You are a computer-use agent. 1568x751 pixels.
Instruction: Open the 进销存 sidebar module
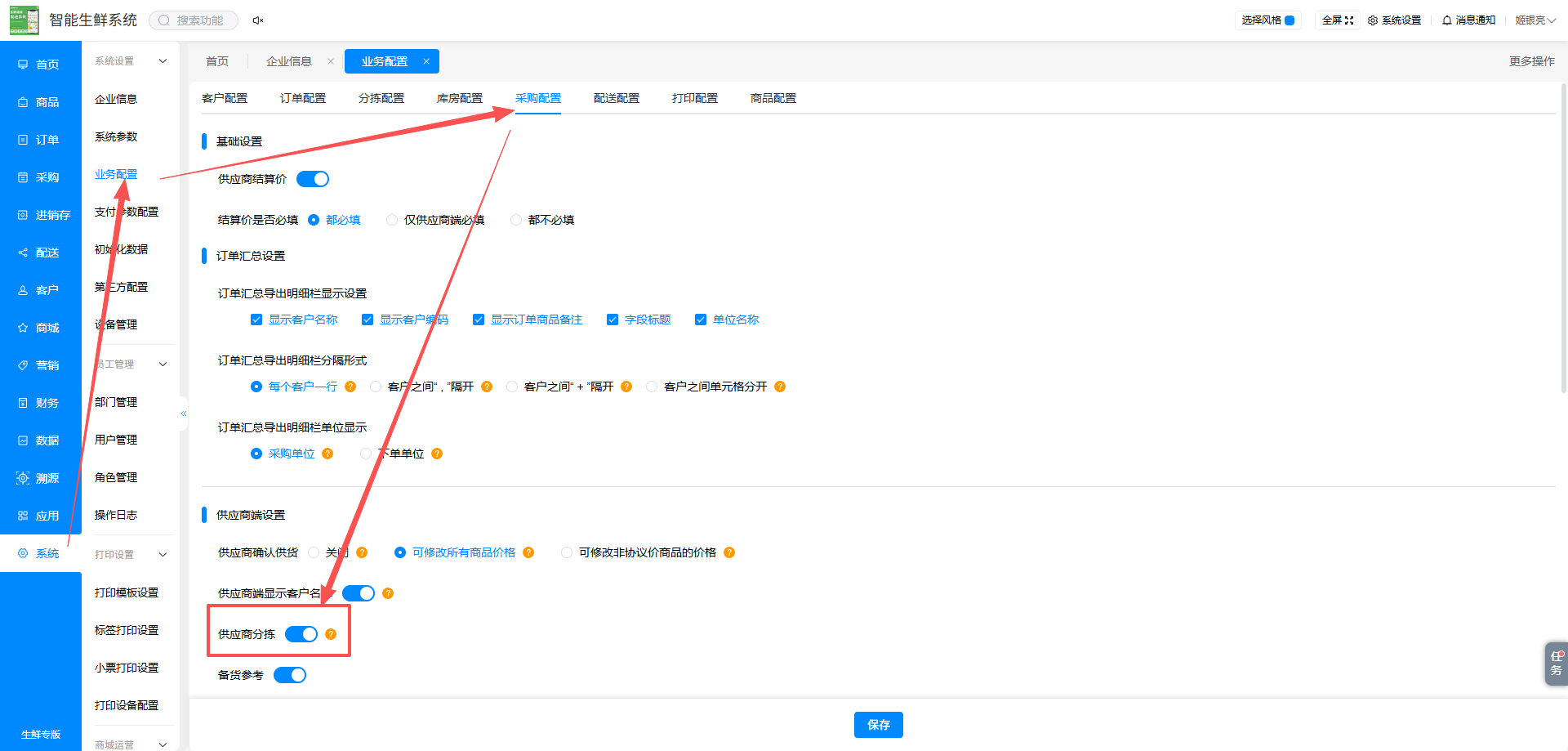point(44,215)
